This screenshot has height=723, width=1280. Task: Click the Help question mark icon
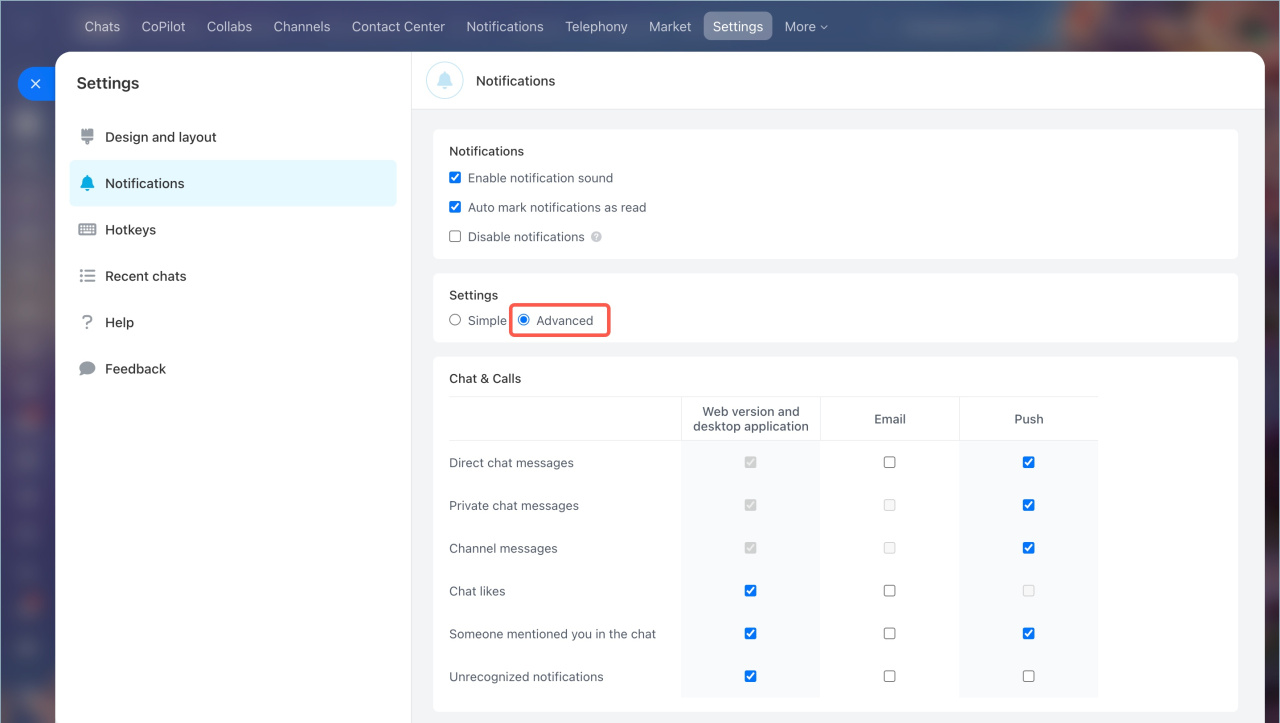tap(87, 322)
